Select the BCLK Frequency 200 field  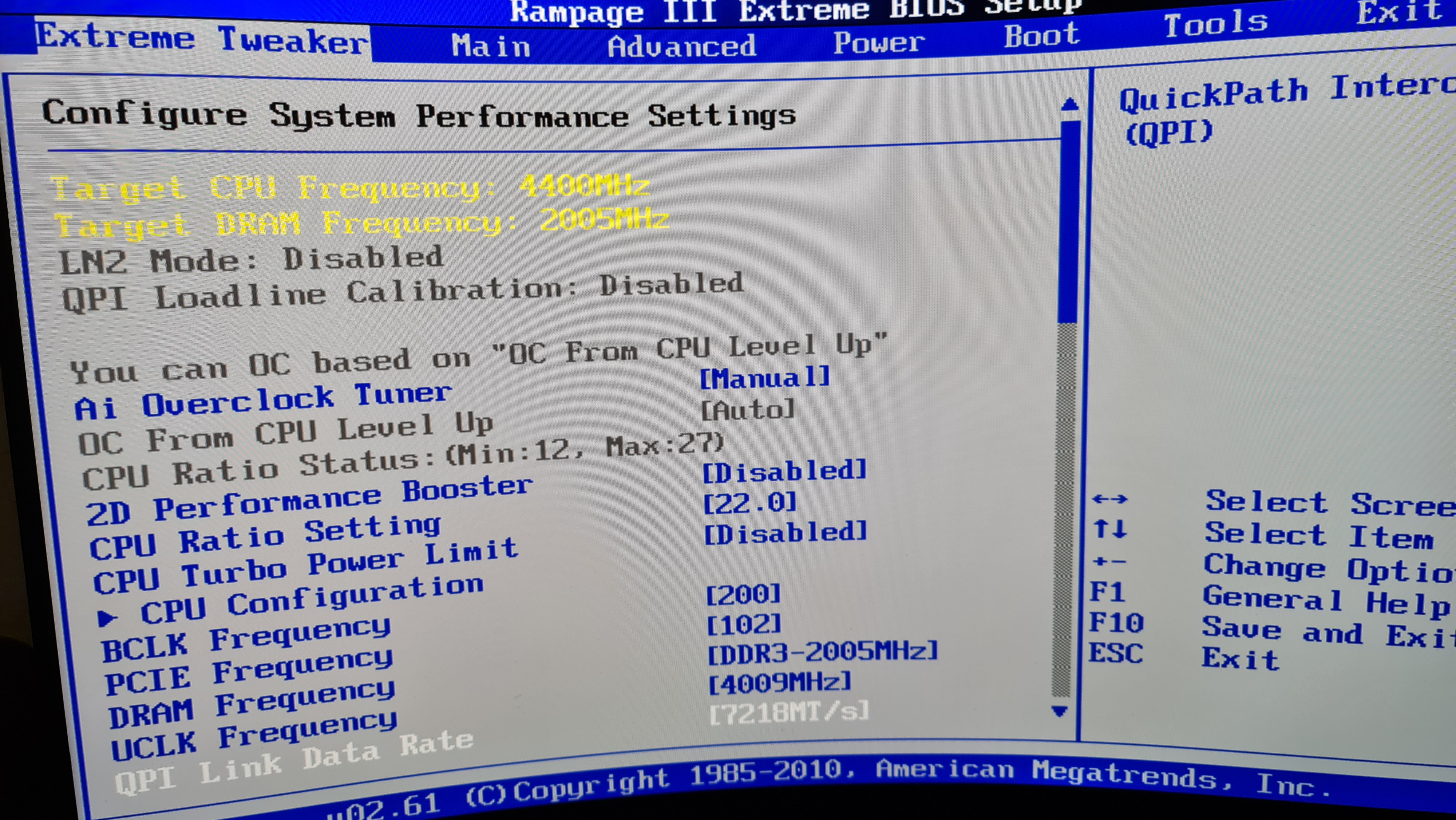pos(743,594)
